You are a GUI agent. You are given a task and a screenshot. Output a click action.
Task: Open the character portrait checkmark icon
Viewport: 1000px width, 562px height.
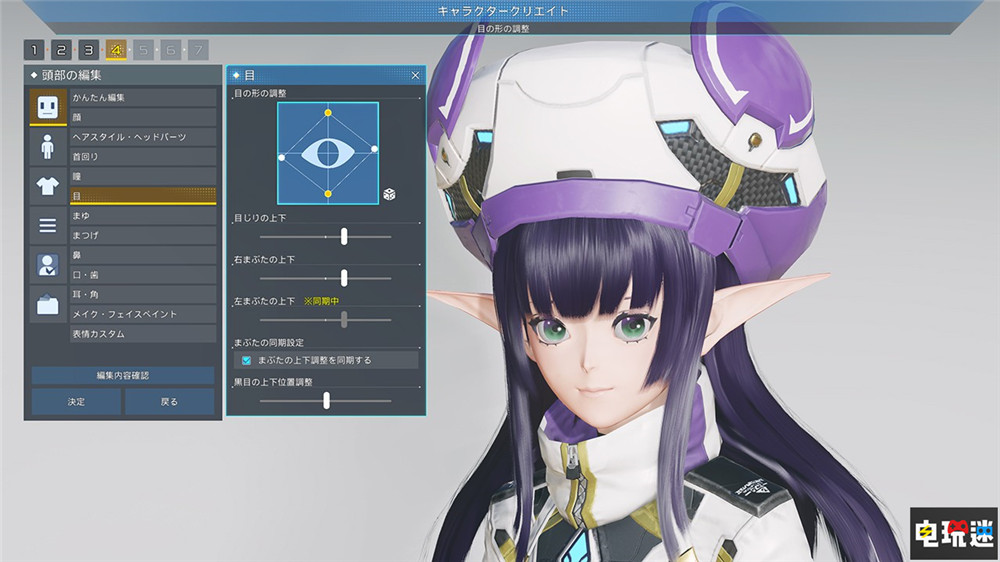click(x=48, y=265)
